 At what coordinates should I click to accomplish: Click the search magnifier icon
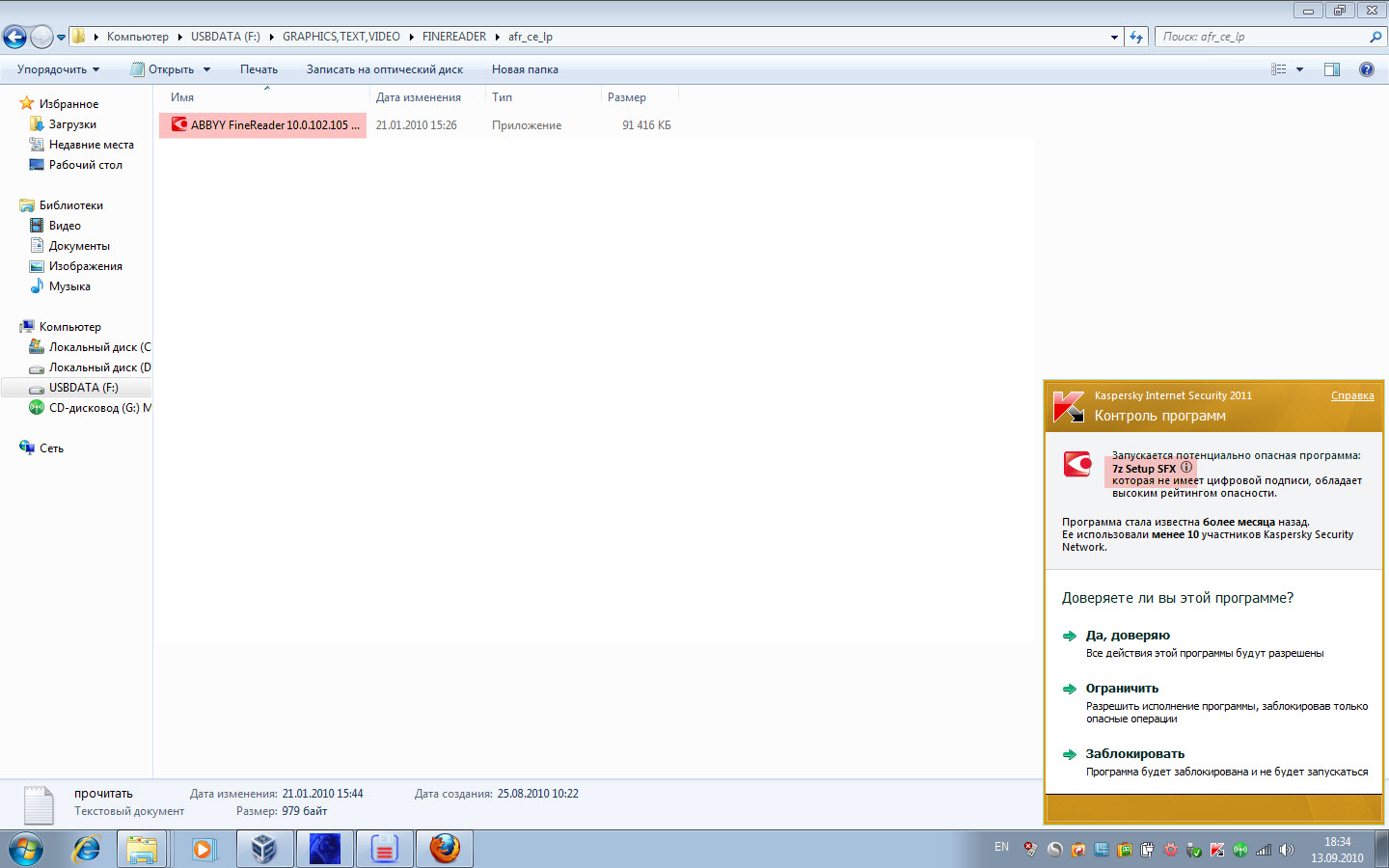point(1375,37)
